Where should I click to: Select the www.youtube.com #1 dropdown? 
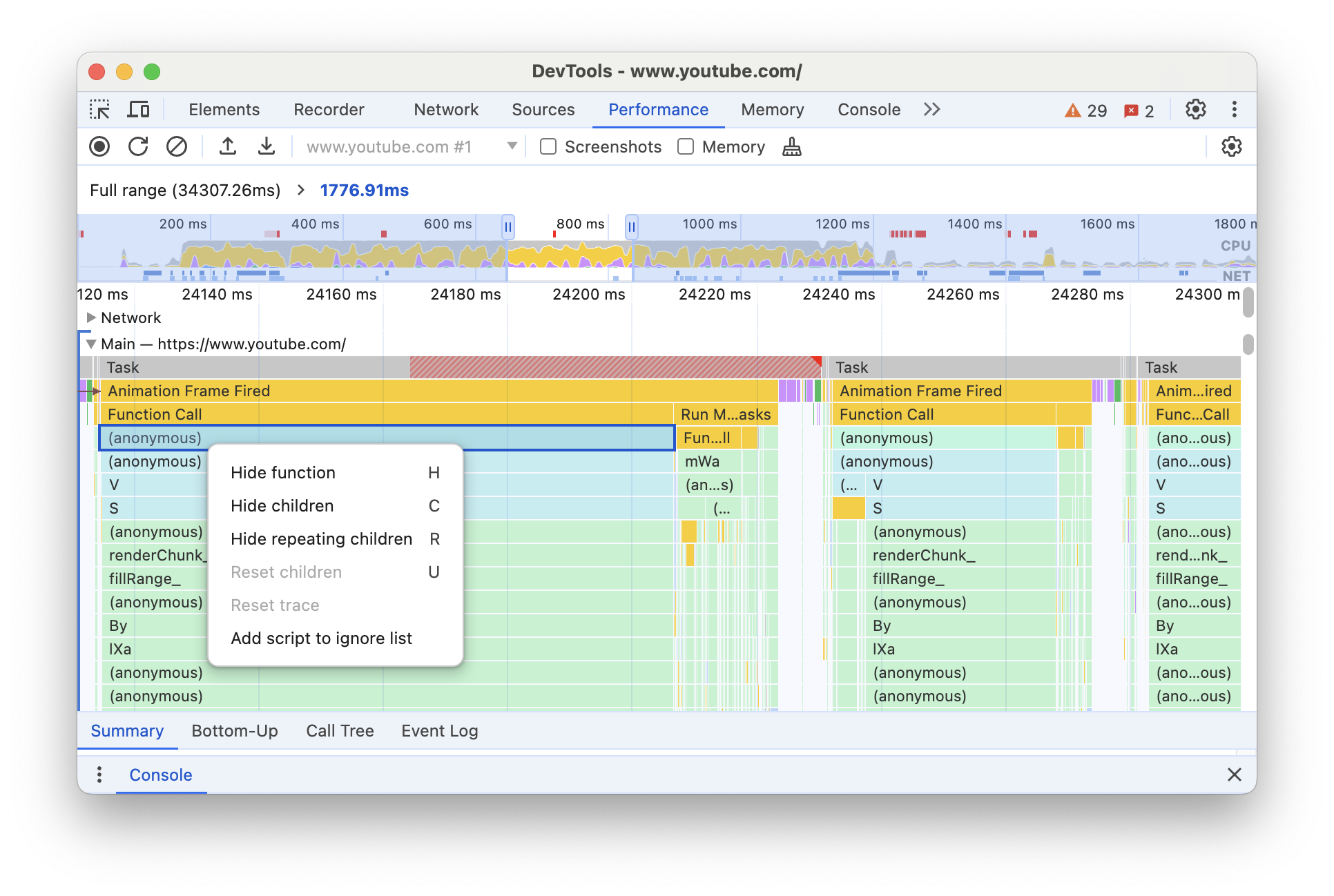point(405,146)
